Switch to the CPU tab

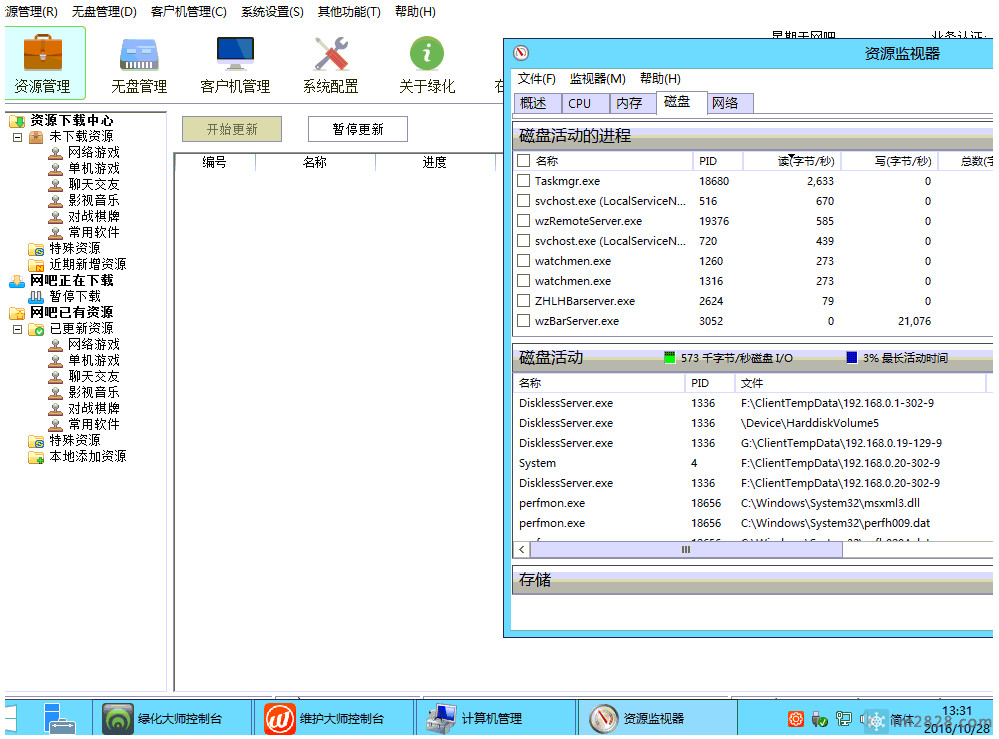click(579, 103)
